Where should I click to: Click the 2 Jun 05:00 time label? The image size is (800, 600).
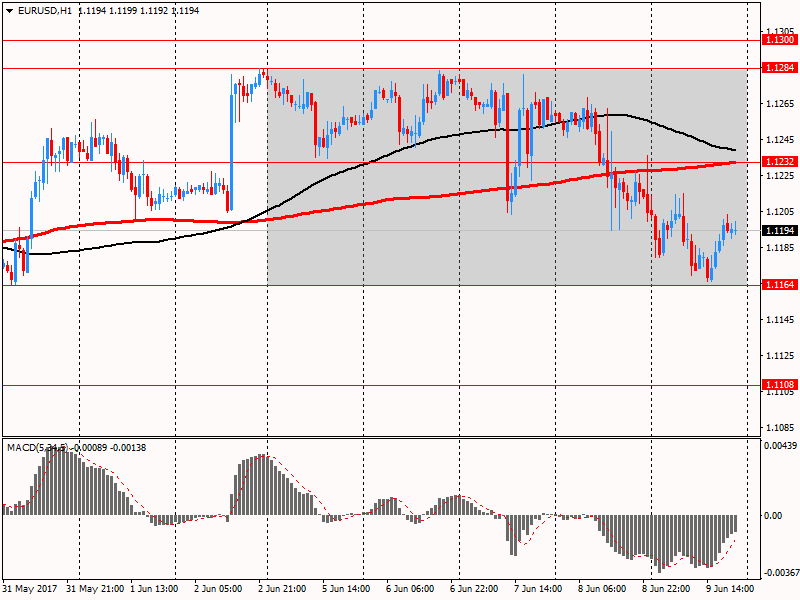[x=218, y=589]
